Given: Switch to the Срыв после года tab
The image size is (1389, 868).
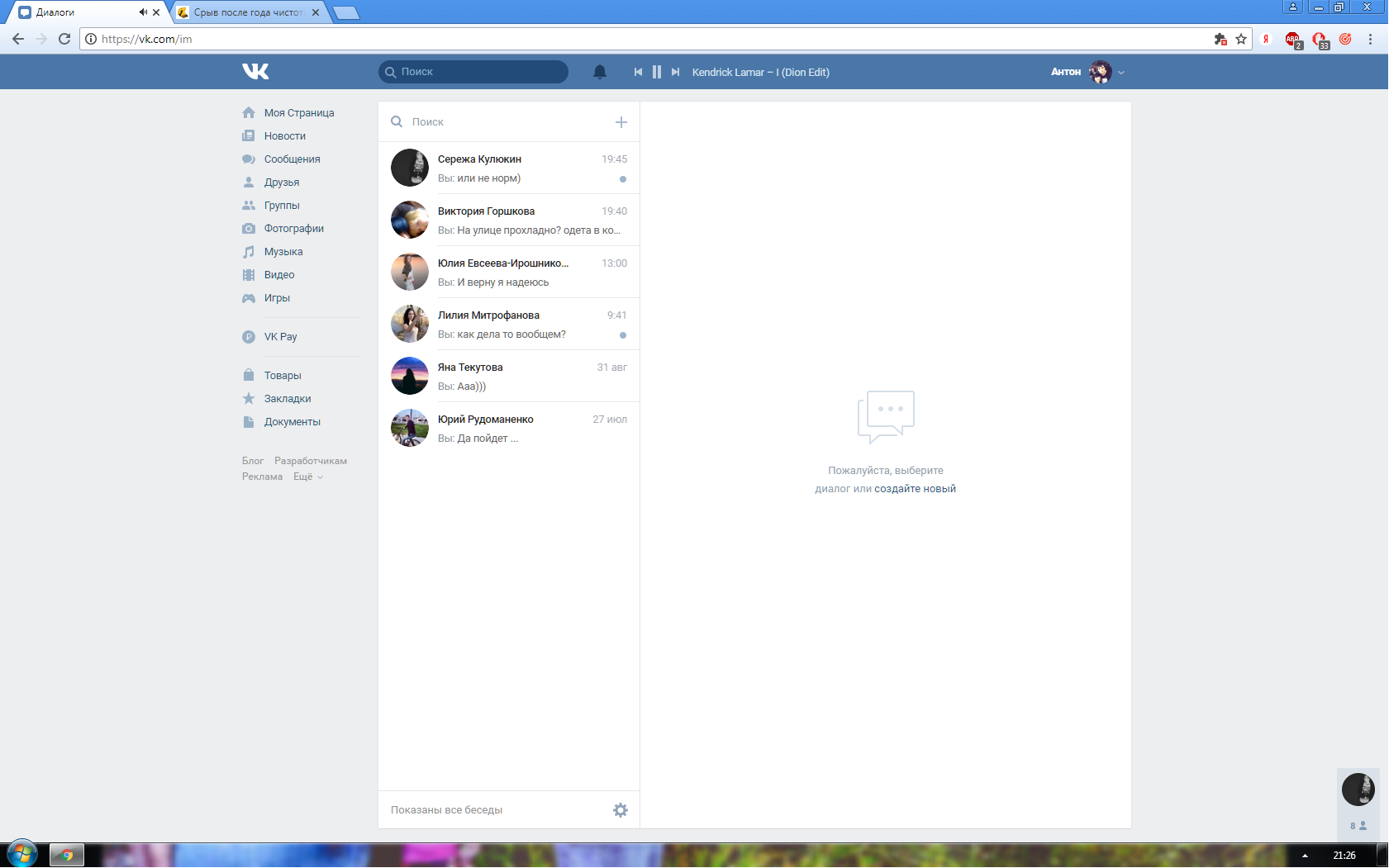Looking at the screenshot, I should click(248, 12).
